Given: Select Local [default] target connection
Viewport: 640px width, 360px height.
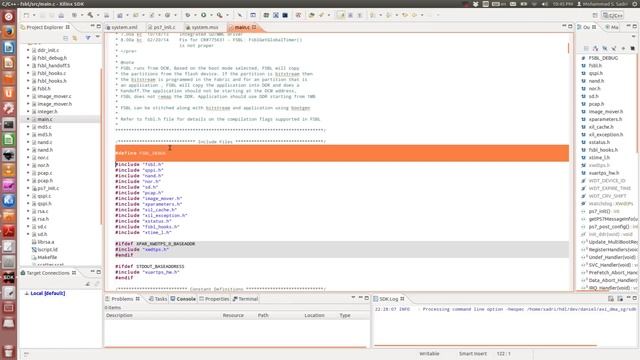Looking at the screenshot, I should [x=47, y=293].
